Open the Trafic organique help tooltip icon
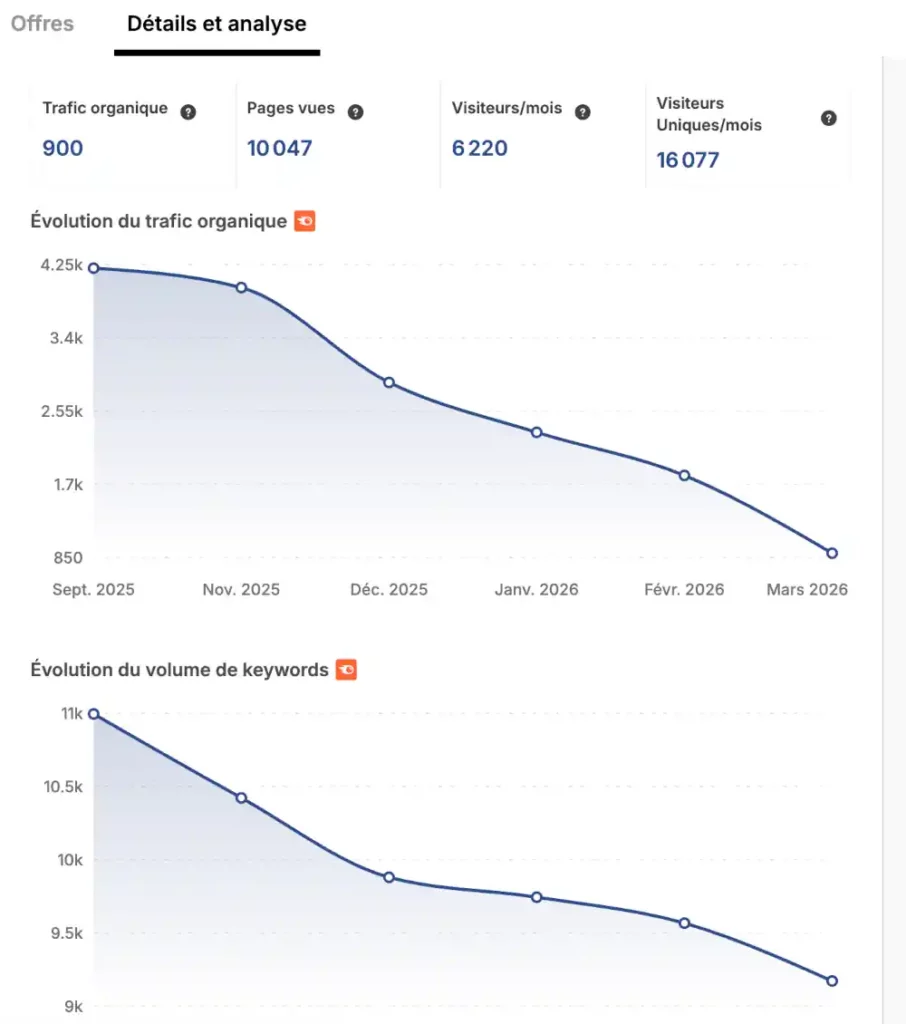 (188, 112)
